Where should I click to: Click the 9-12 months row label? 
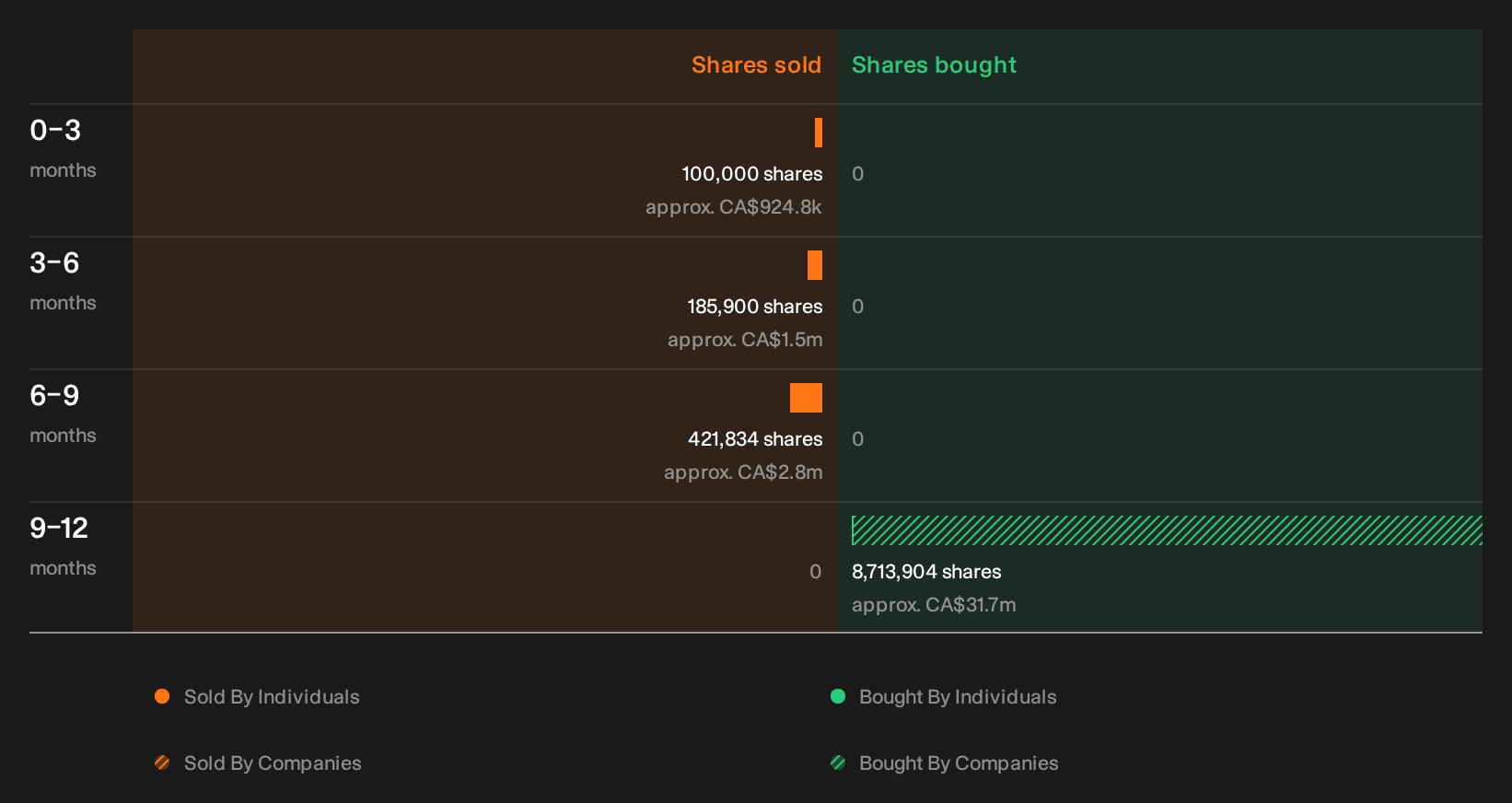[x=63, y=547]
